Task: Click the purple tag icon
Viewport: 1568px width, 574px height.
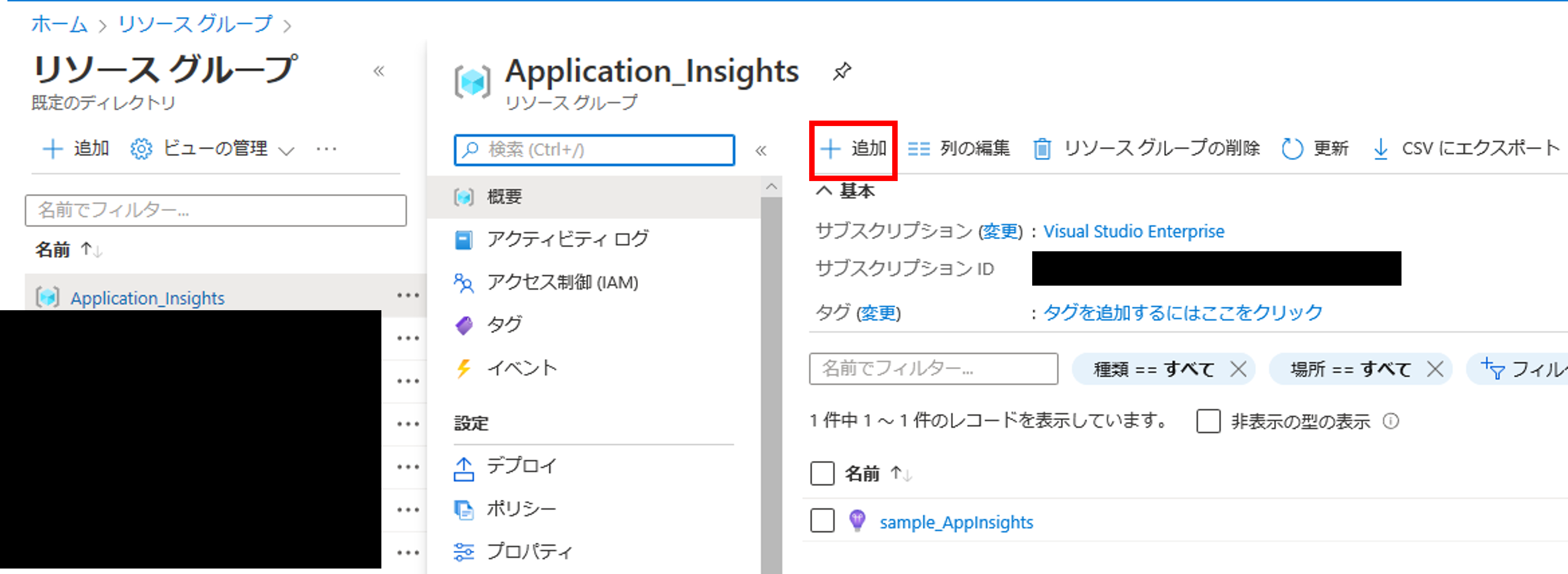Action: [x=464, y=325]
